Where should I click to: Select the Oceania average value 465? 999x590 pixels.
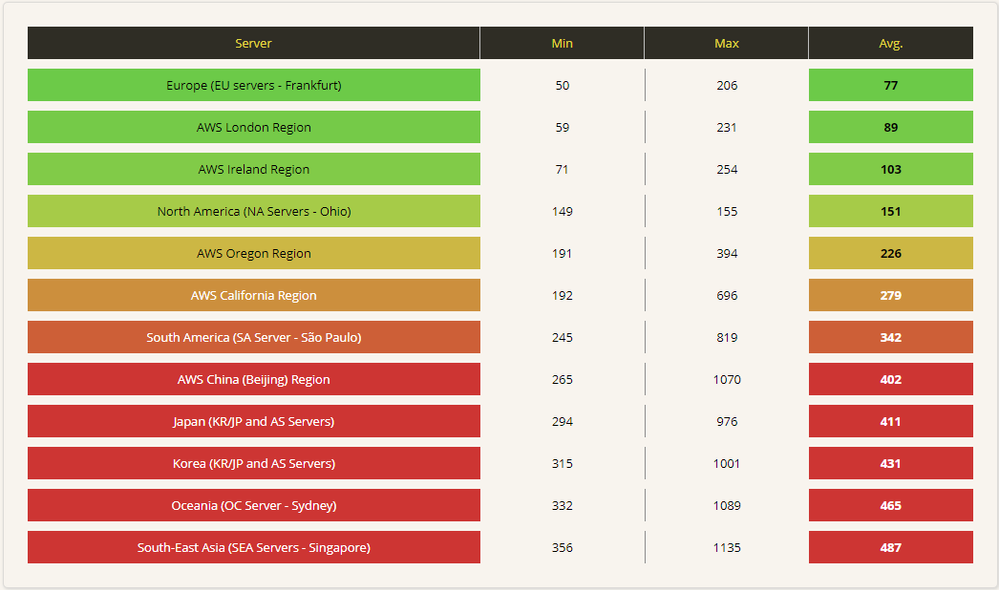891,505
